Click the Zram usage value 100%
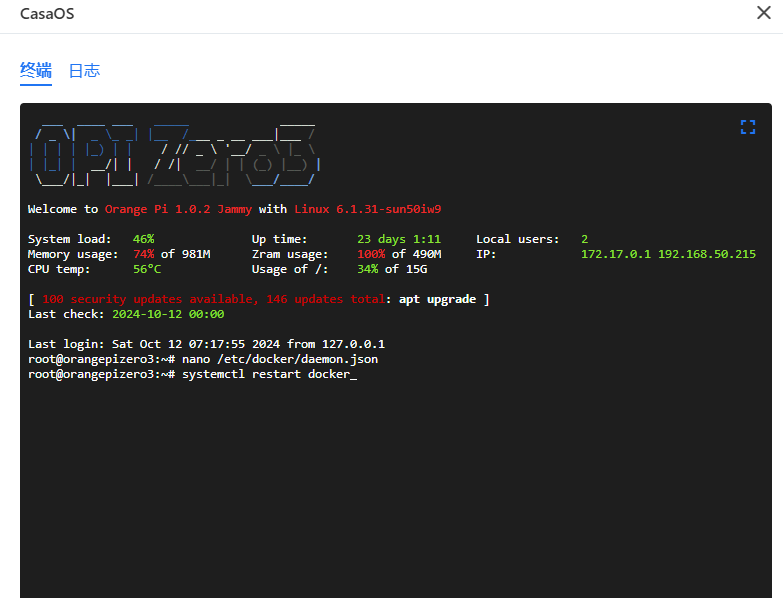 click(371, 254)
